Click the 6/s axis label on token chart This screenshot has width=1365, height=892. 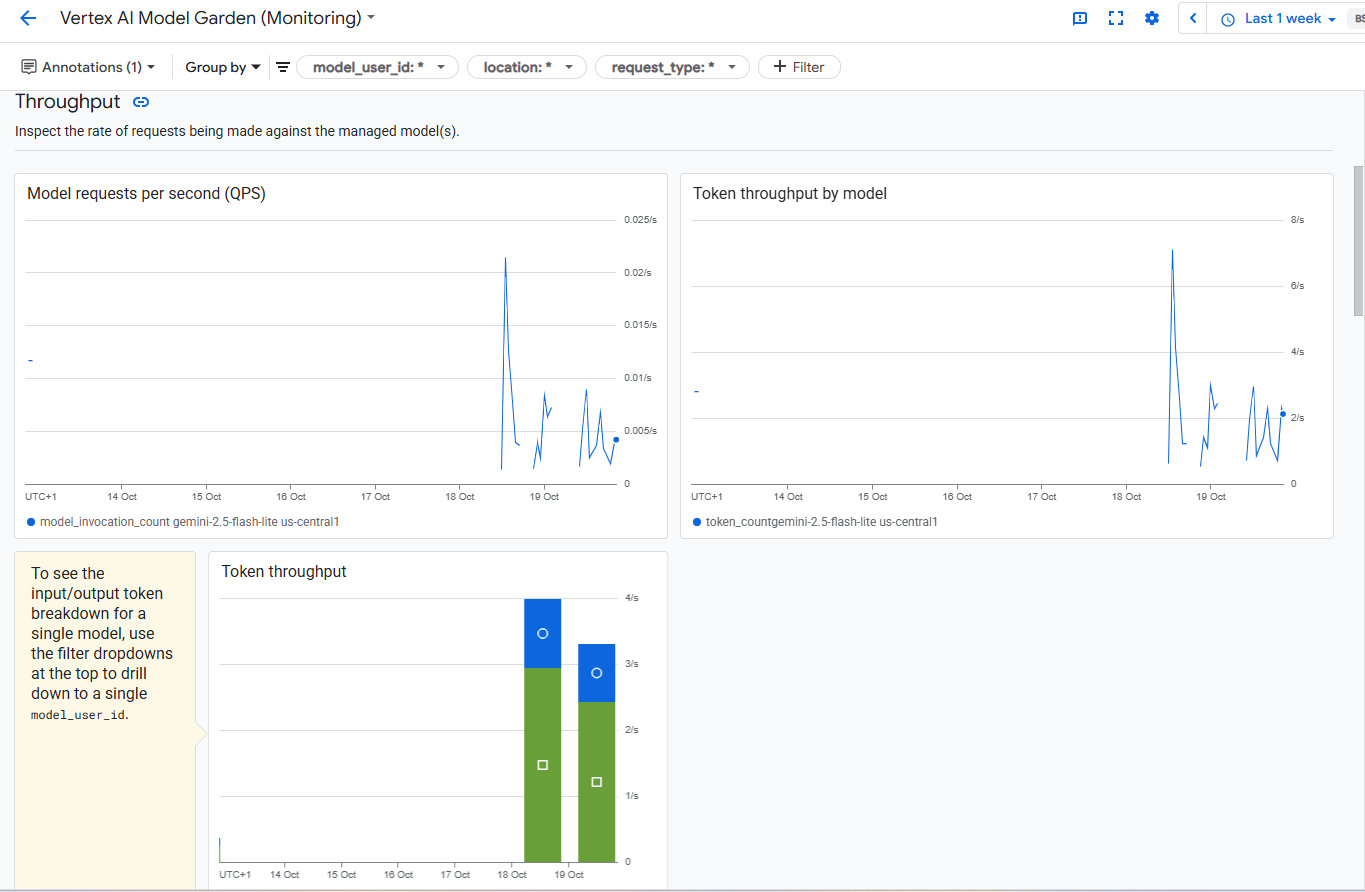tap(1297, 286)
